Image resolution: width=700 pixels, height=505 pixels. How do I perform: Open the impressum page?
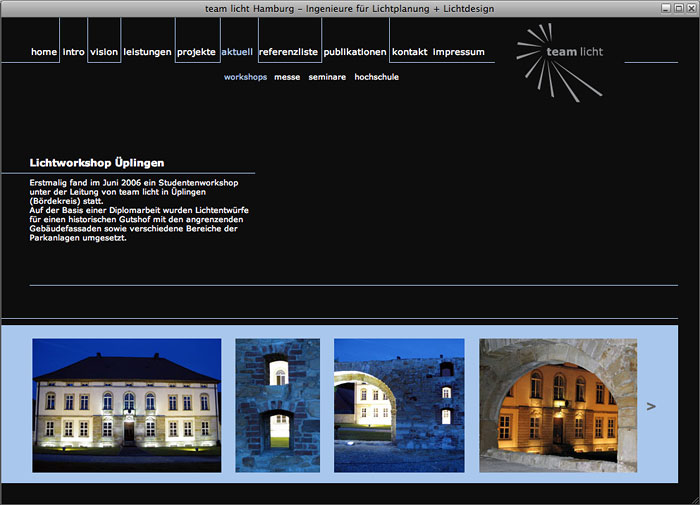[x=458, y=52]
